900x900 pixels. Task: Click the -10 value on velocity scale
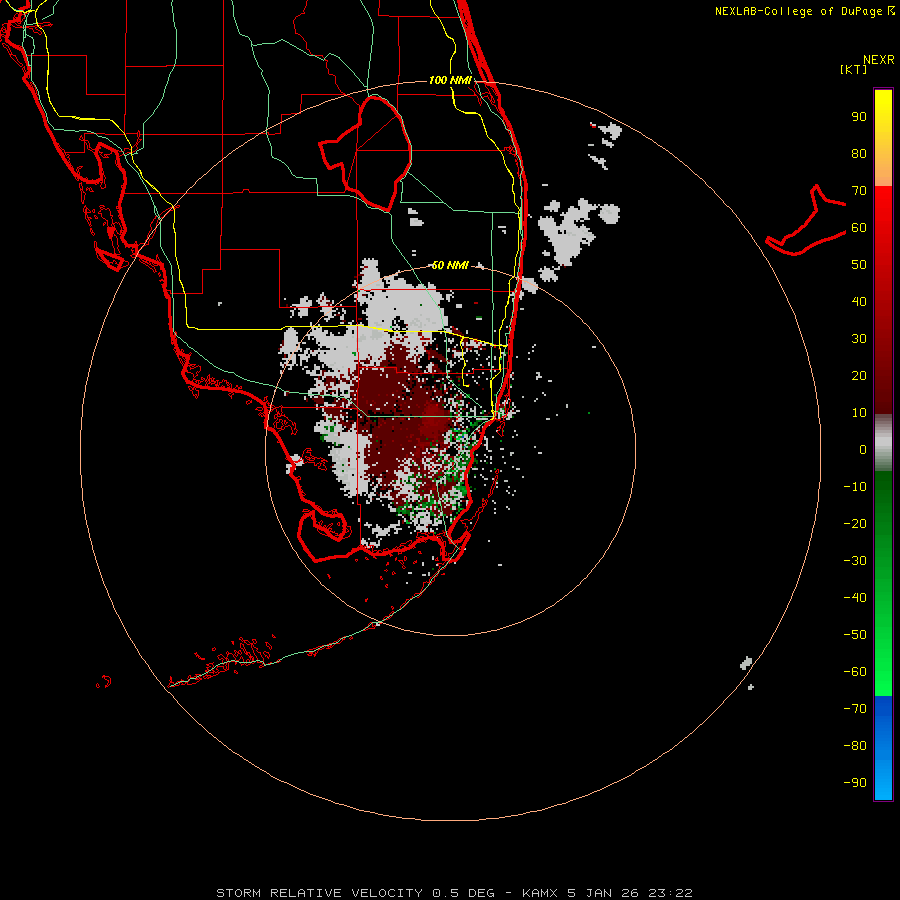point(855,487)
